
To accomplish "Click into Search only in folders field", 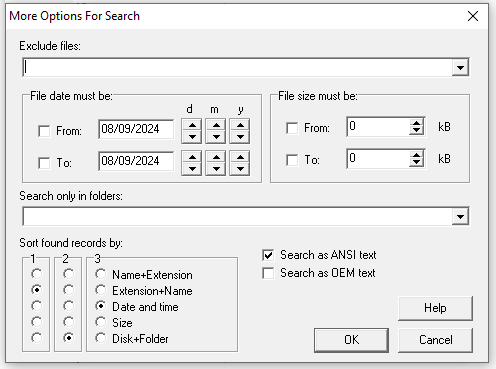I will [238, 216].
